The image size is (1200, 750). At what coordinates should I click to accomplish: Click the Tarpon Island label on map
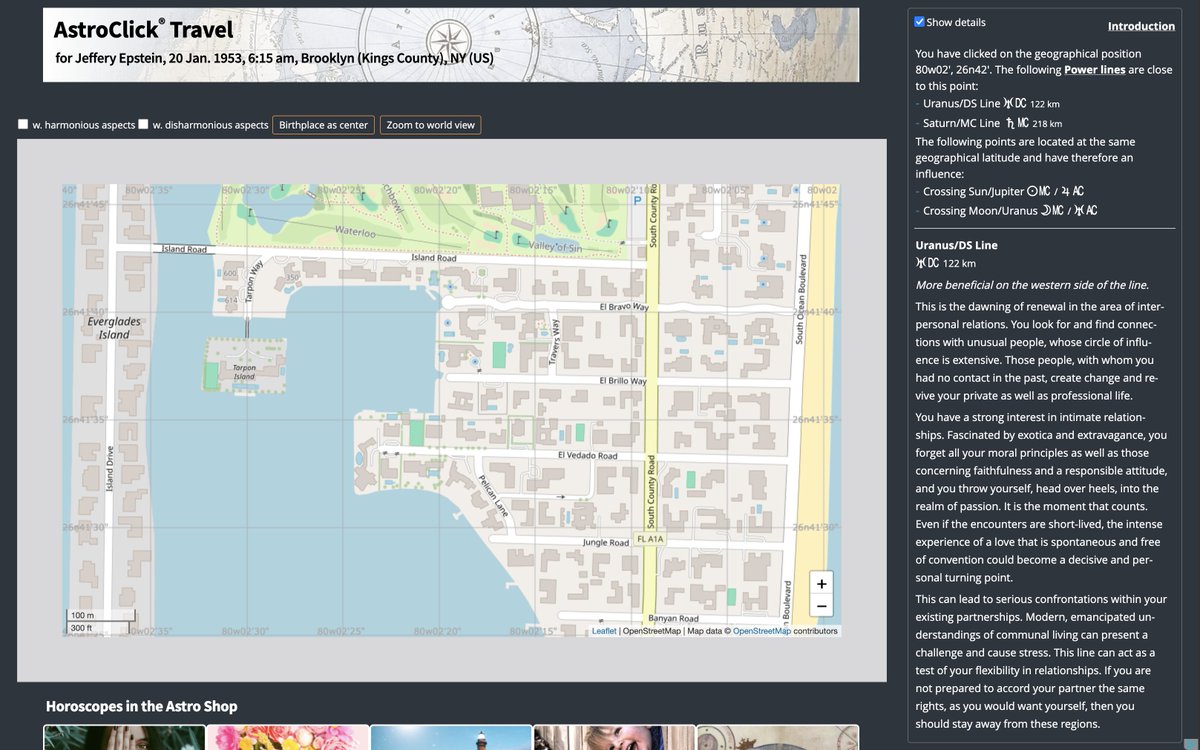[244, 372]
